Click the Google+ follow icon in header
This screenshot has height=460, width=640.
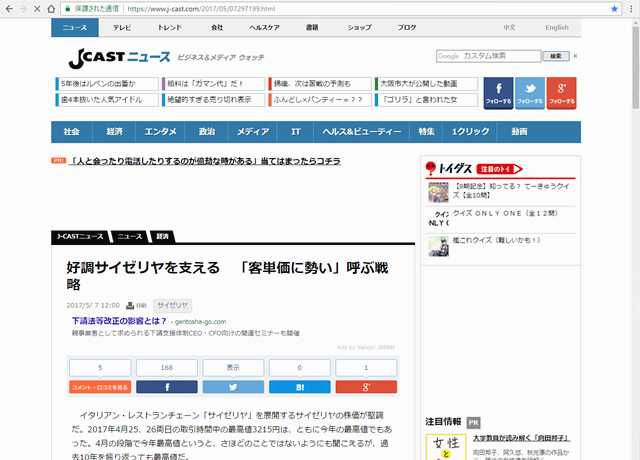(561, 92)
